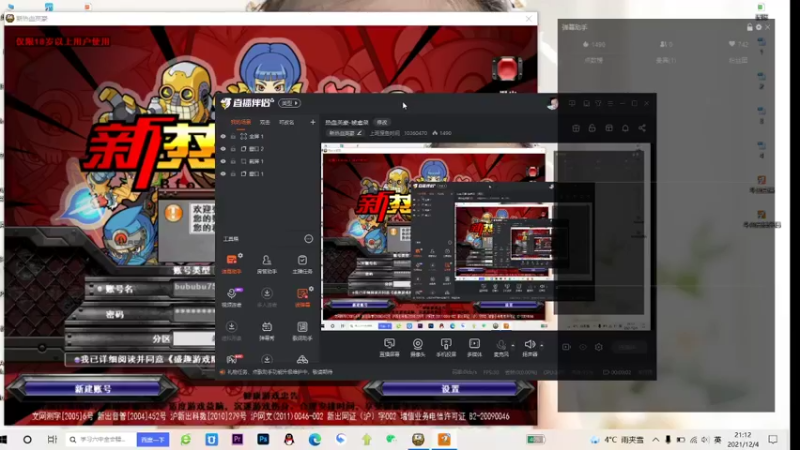
Task: Click the red round button in game window
Action: click(x=506, y=69)
